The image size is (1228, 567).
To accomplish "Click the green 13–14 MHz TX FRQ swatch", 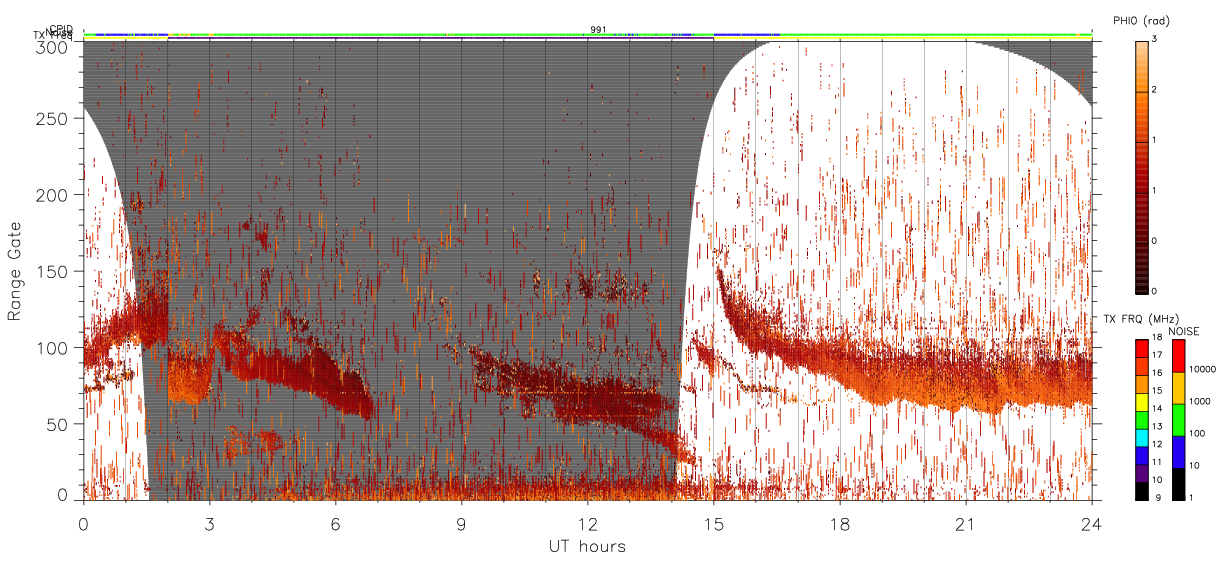I will 1141,420.
